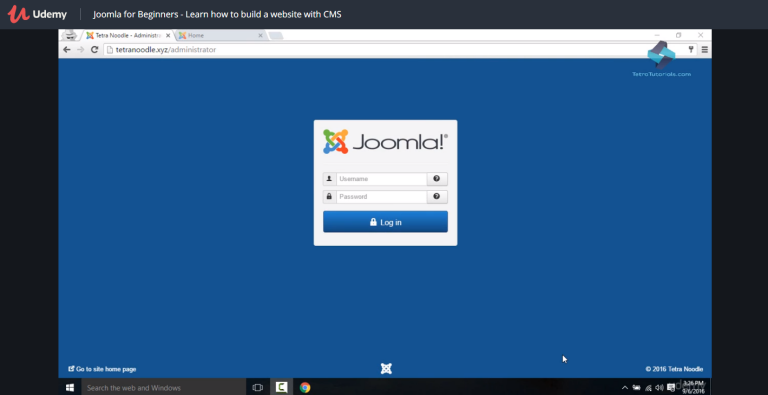Open Task View in the taskbar
The image size is (768, 395).
(x=258, y=388)
